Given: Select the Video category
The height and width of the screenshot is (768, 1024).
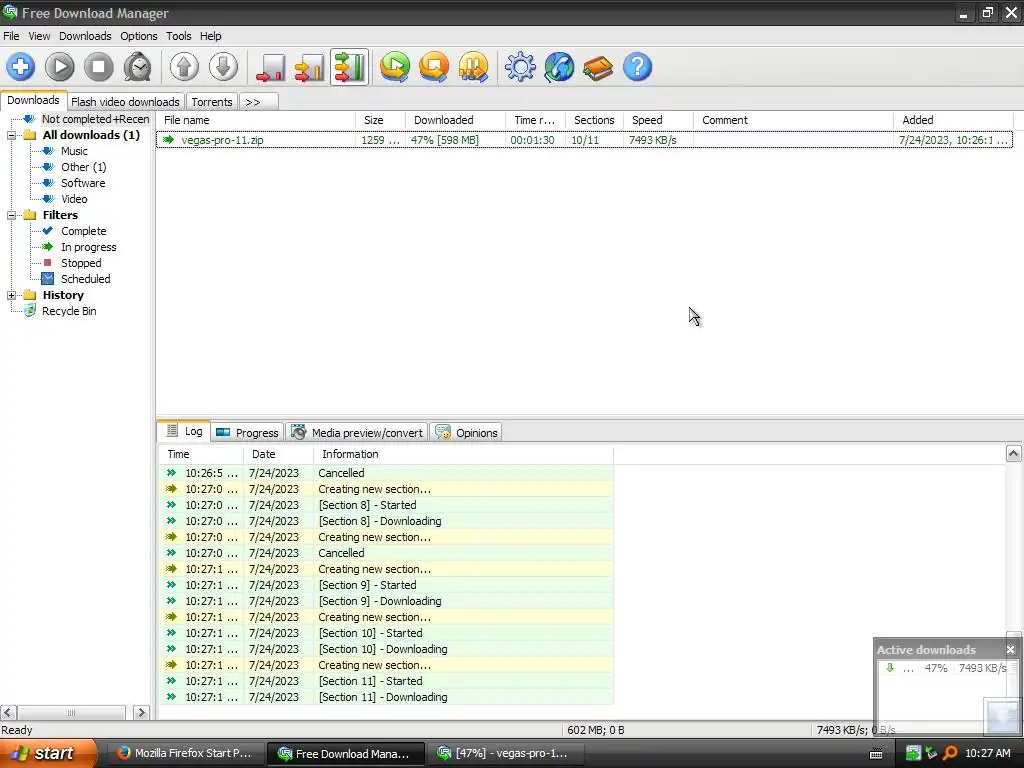Looking at the screenshot, I should click(x=74, y=199).
